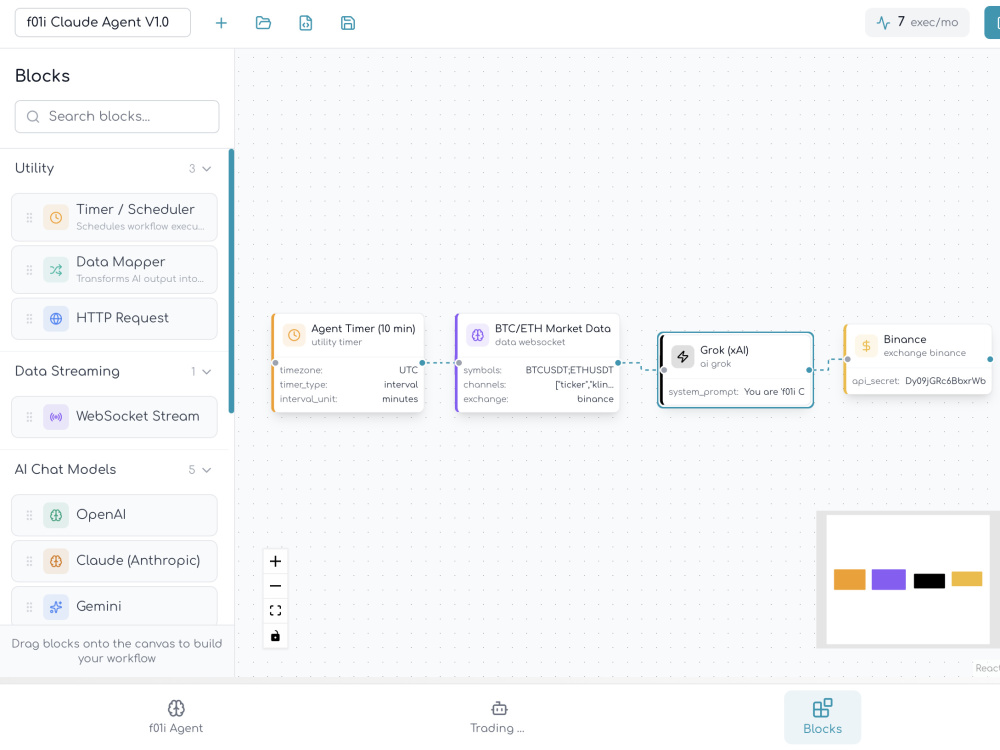
Task: Click the Agent Timer node clock icon
Action: click(294, 335)
